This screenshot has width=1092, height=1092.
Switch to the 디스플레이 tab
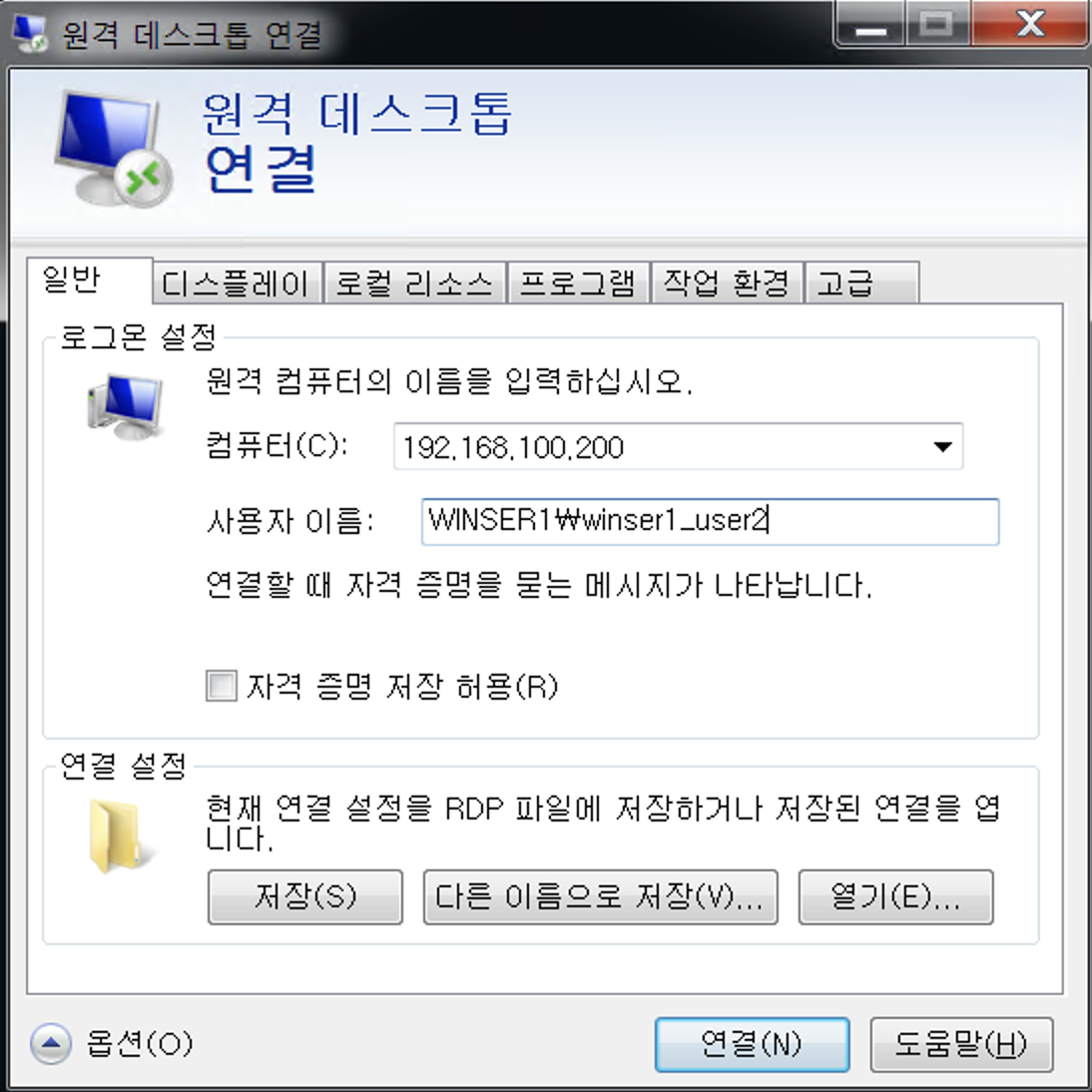[237, 282]
